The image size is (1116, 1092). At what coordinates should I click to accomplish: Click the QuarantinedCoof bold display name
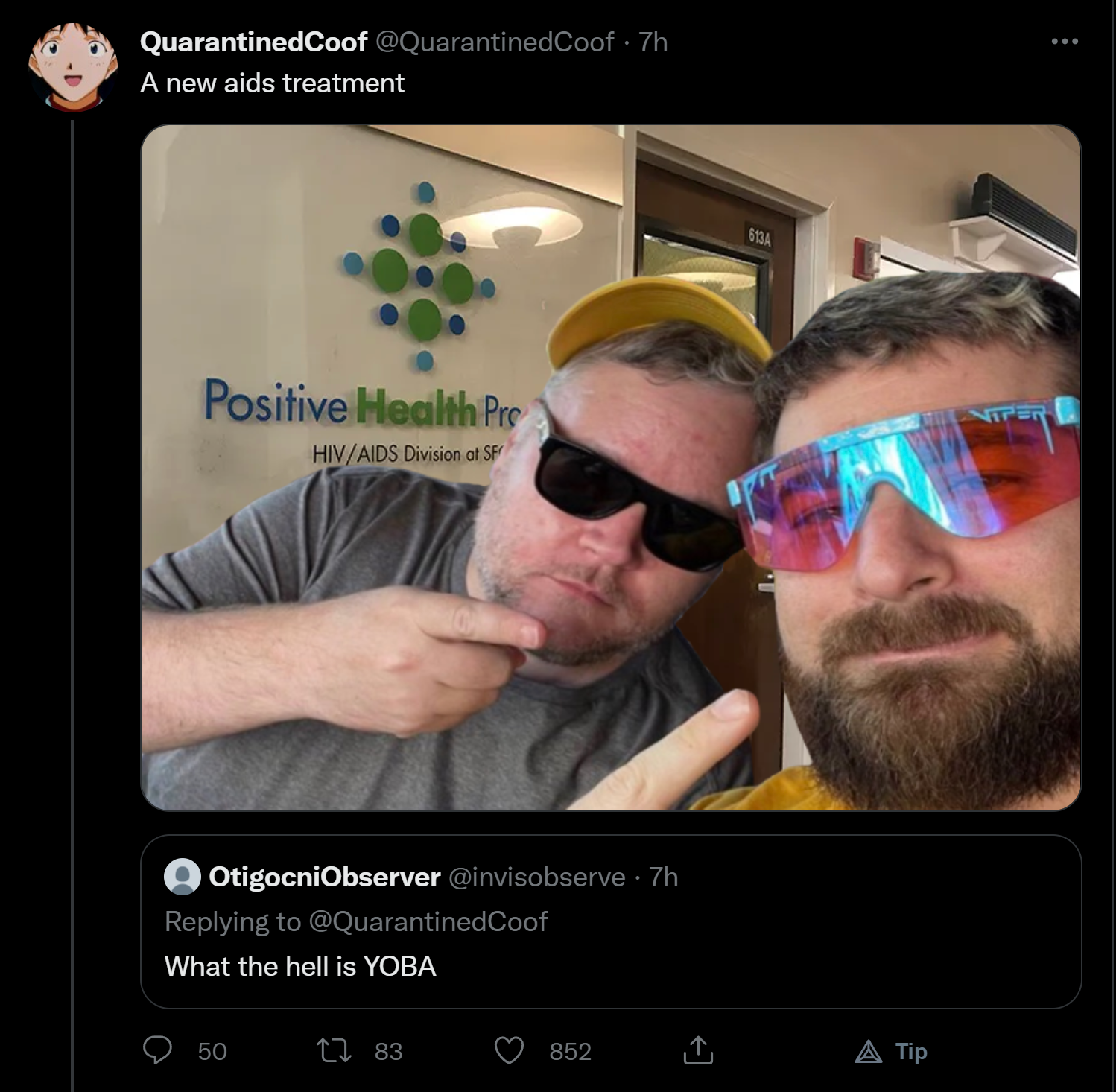(x=253, y=42)
